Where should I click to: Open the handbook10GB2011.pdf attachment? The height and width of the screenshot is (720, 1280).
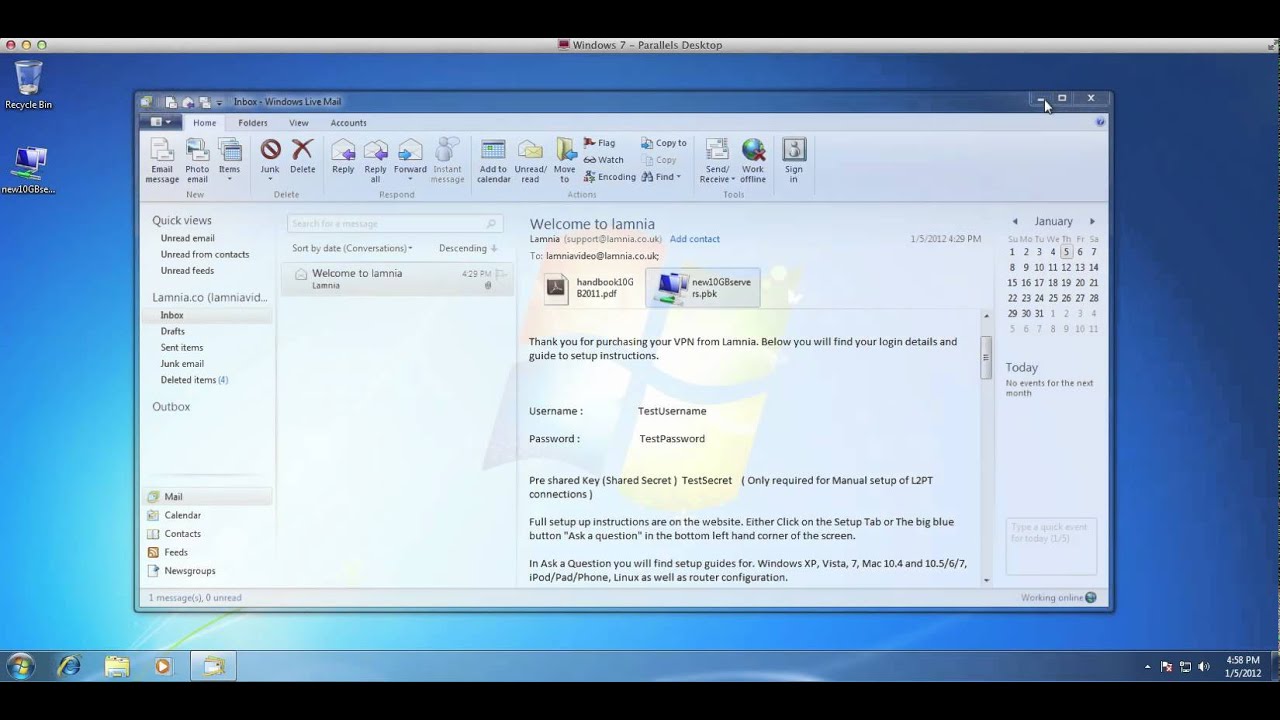pyautogui.click(x=591, y=288)
